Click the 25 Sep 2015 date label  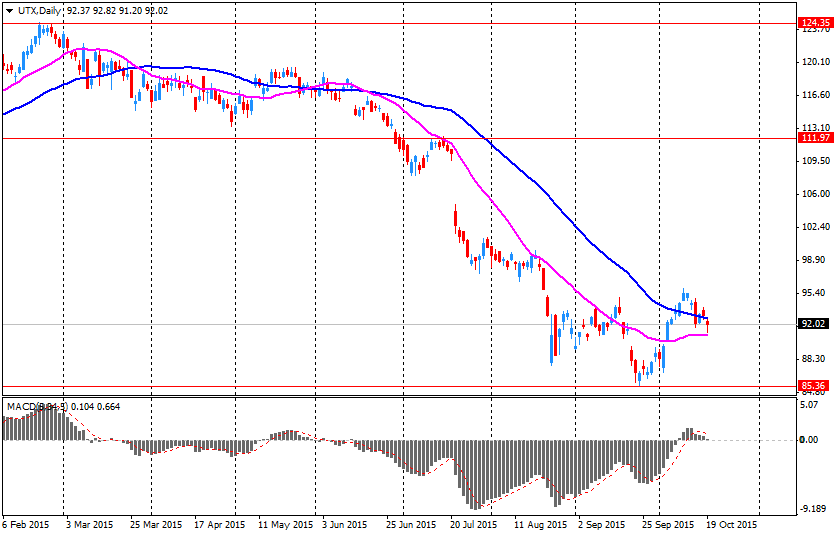click(x=668, y=524)
